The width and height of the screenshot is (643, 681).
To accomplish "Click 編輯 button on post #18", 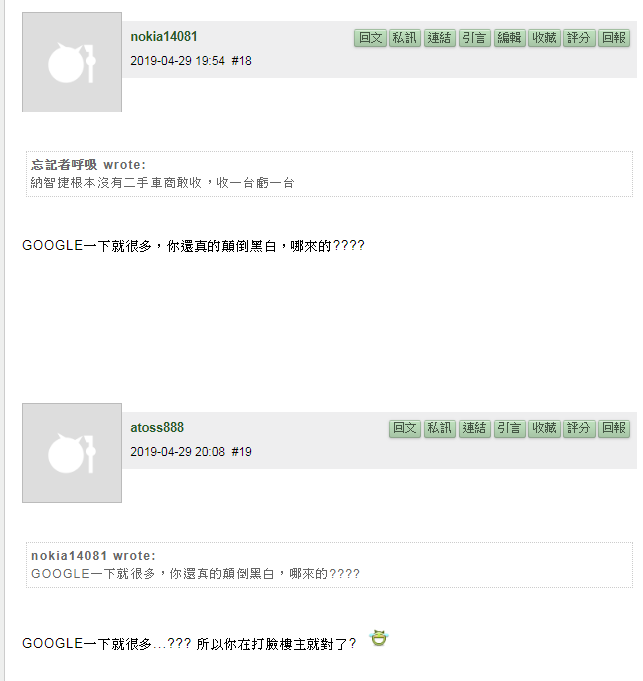I will [509, 38].
